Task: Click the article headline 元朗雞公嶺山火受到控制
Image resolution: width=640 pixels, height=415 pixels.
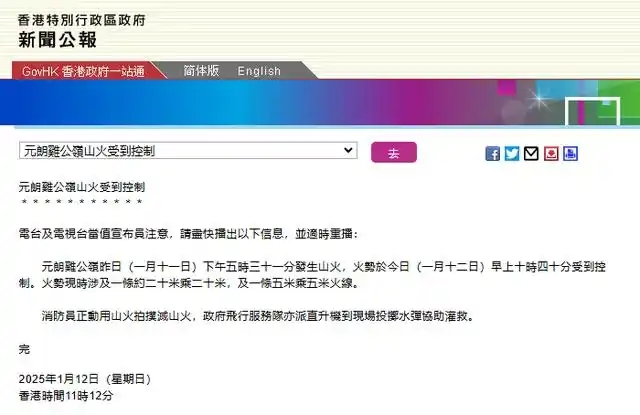Action: click(82, 187)
